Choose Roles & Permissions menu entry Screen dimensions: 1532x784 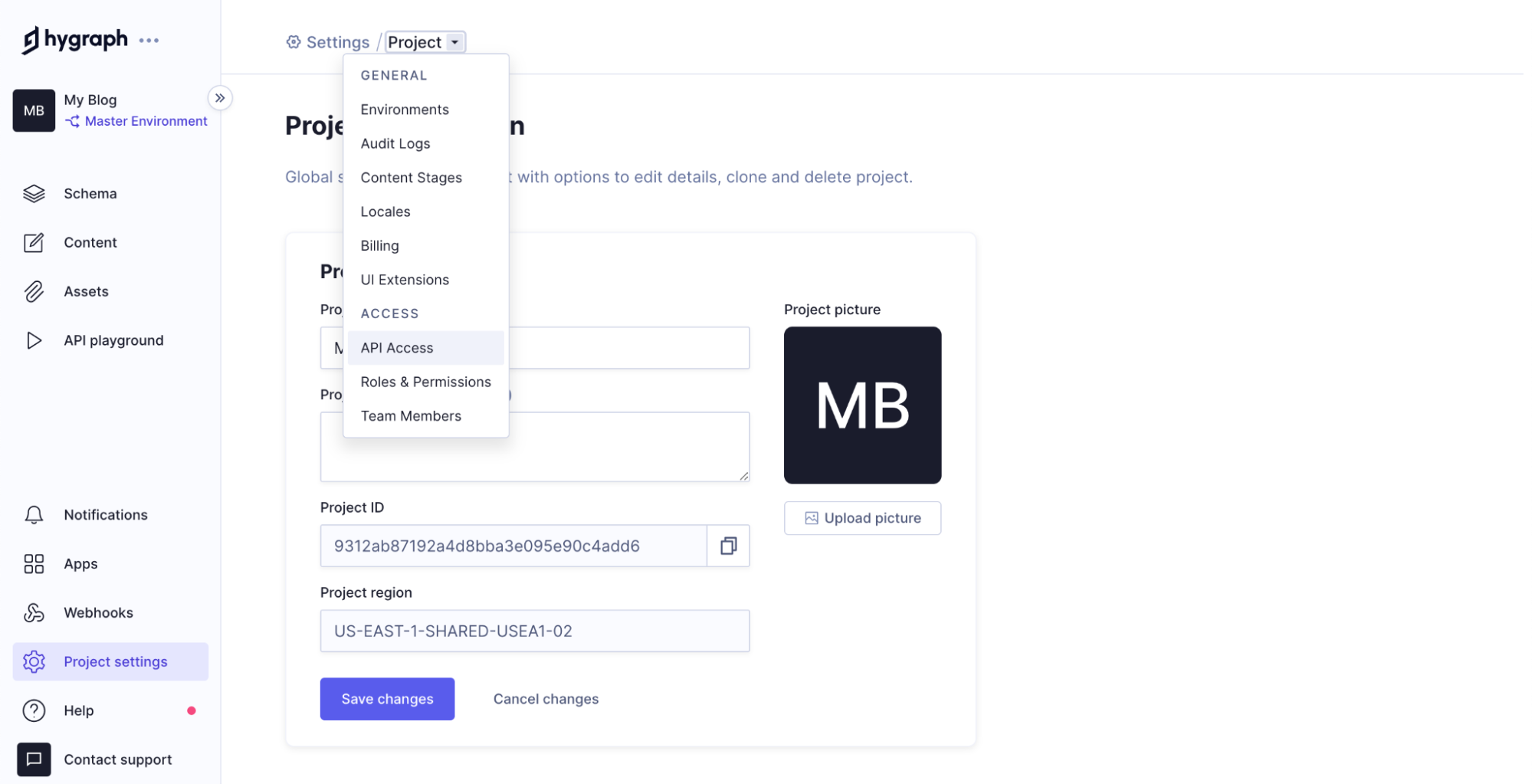[x=425, y=382]
